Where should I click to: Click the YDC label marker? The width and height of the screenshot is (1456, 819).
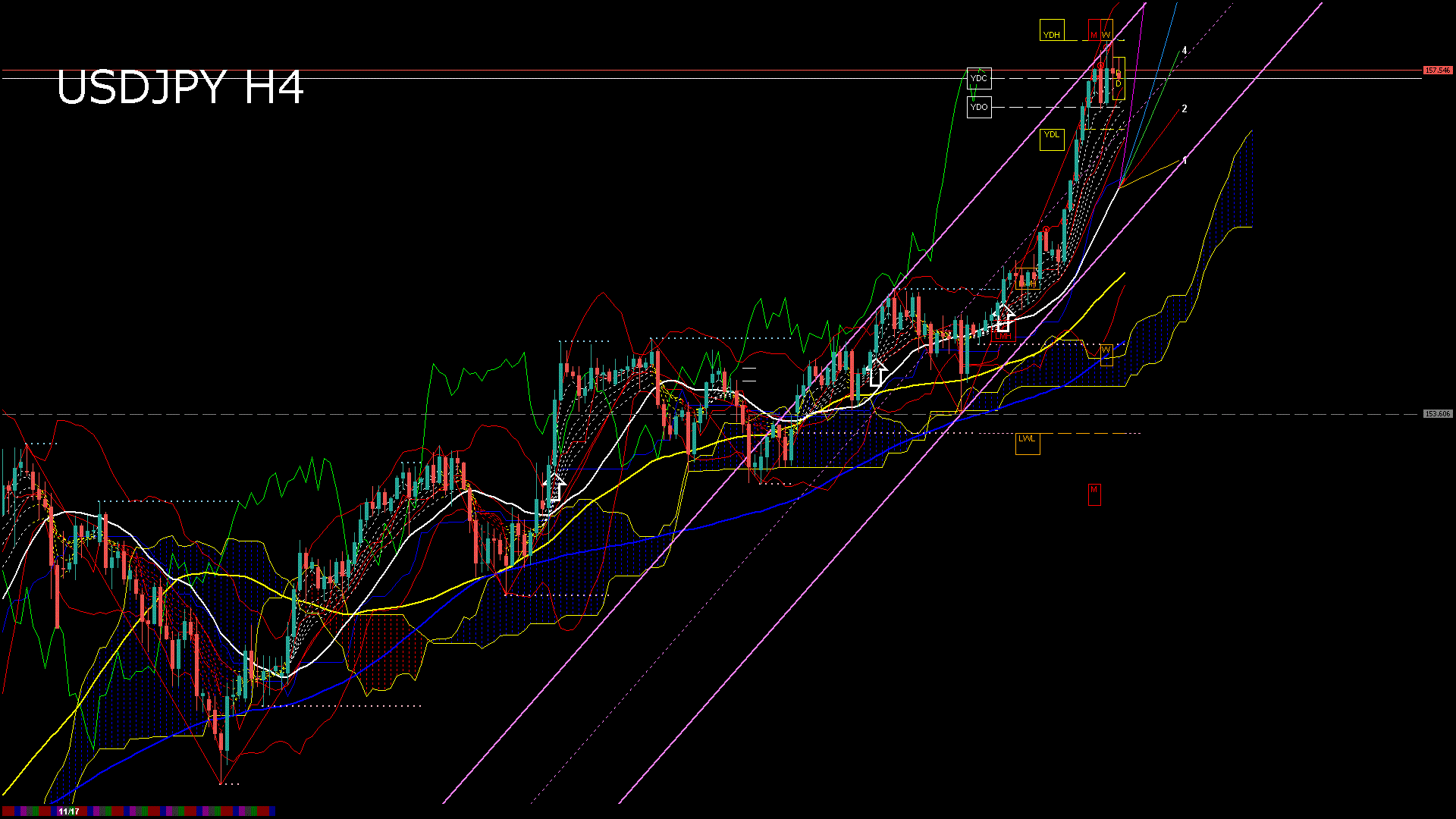(980, 78)
